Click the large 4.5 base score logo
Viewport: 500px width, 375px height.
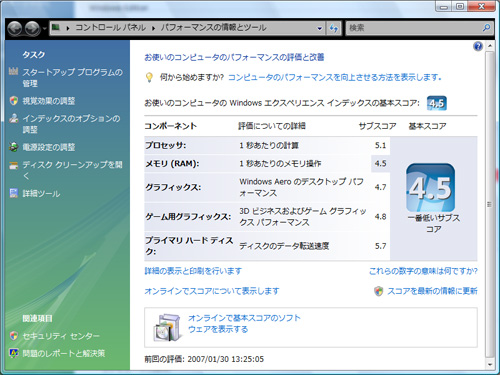point(431,188)
